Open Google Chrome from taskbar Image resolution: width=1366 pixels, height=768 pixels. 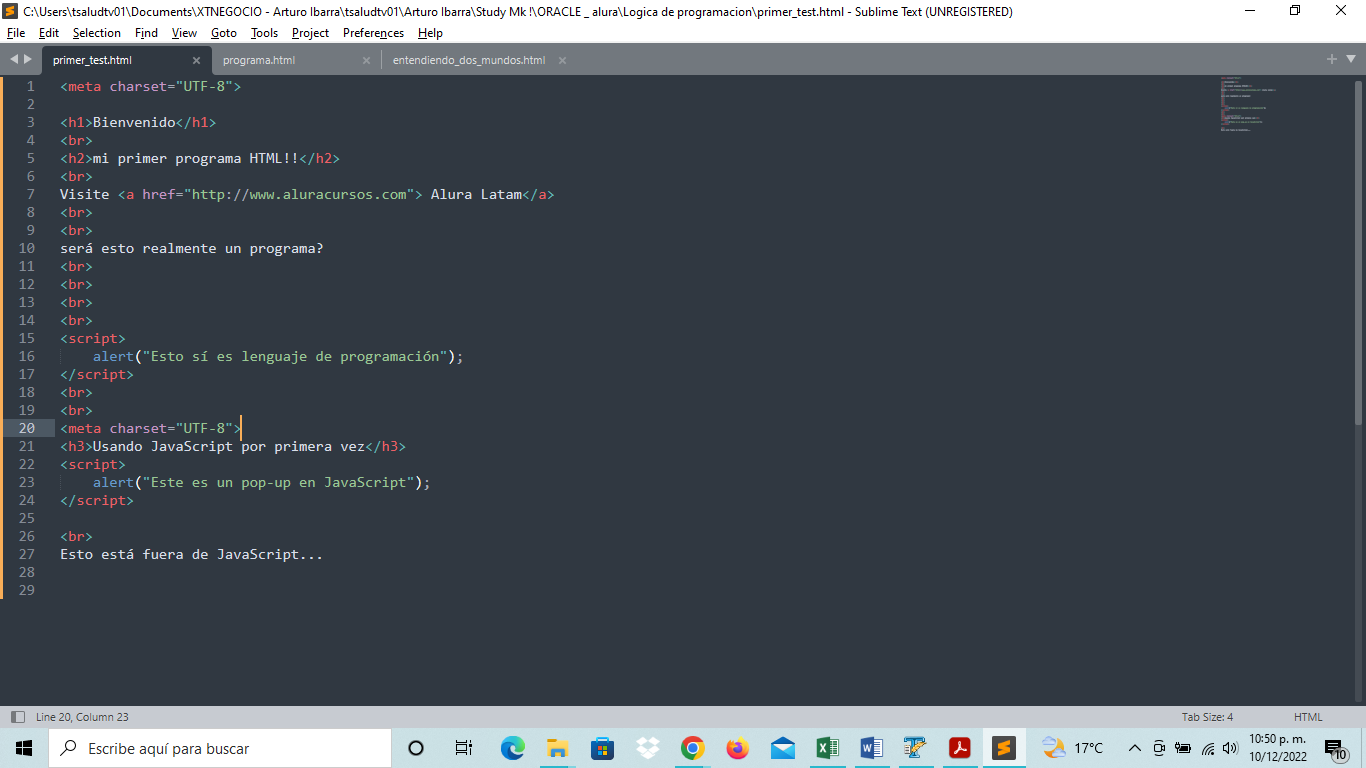(x=692, y=748)
